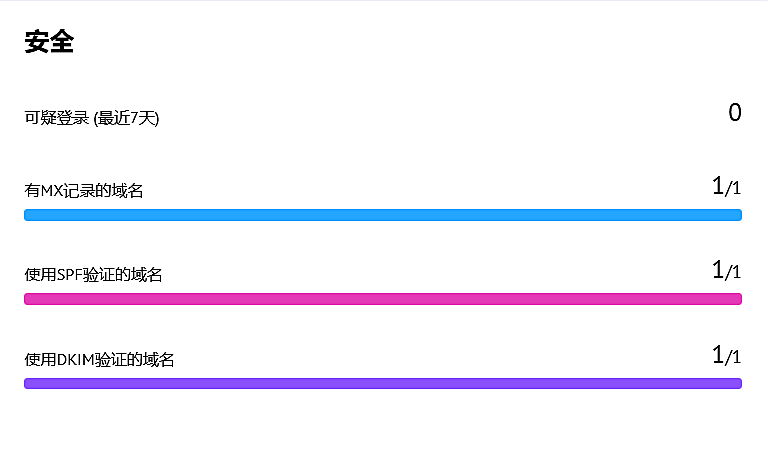
Task: Click the /1 denominator for SPF domains
Action: [x=734, y=273]
